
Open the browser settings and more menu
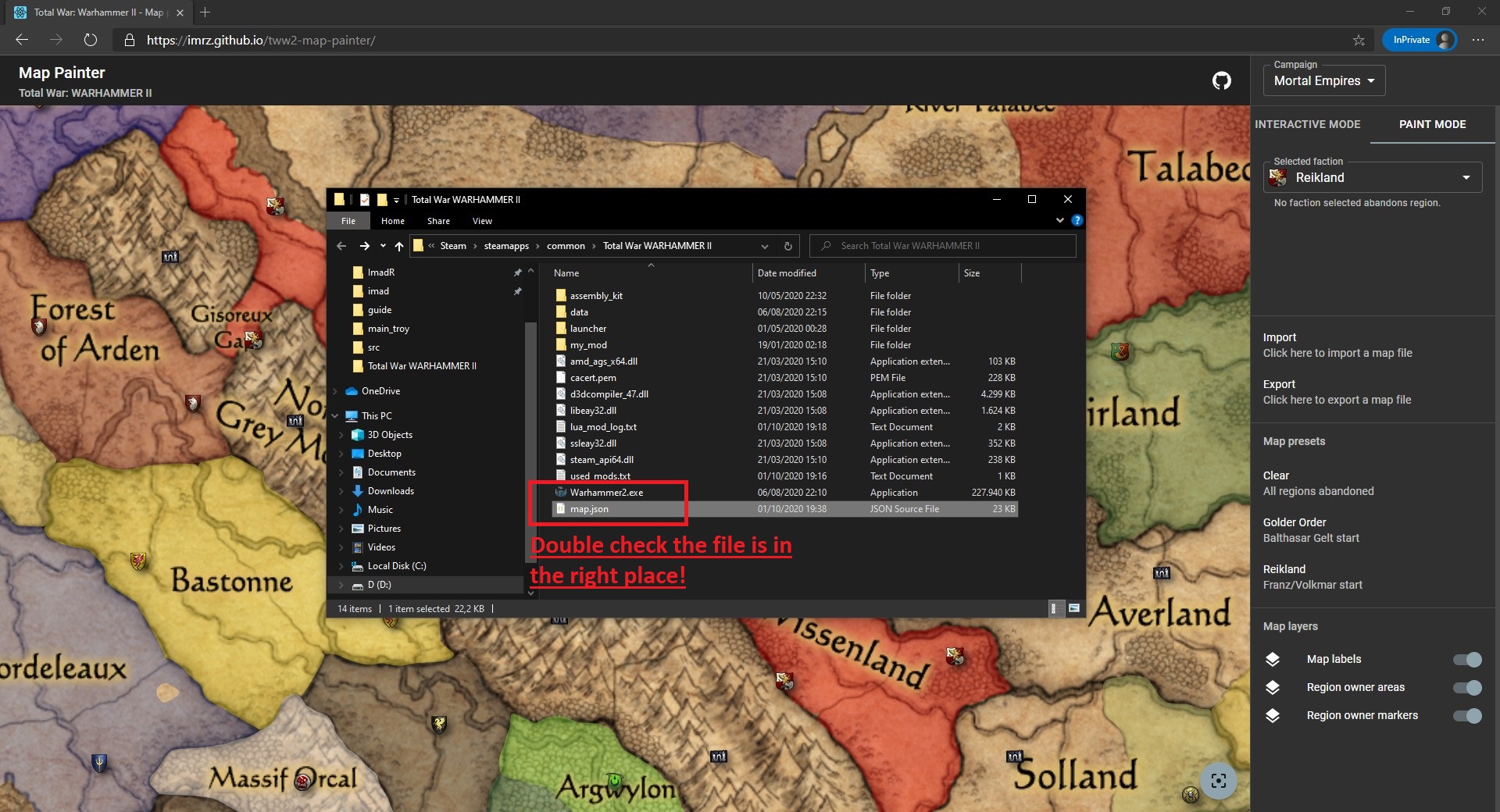point(1478,40)
